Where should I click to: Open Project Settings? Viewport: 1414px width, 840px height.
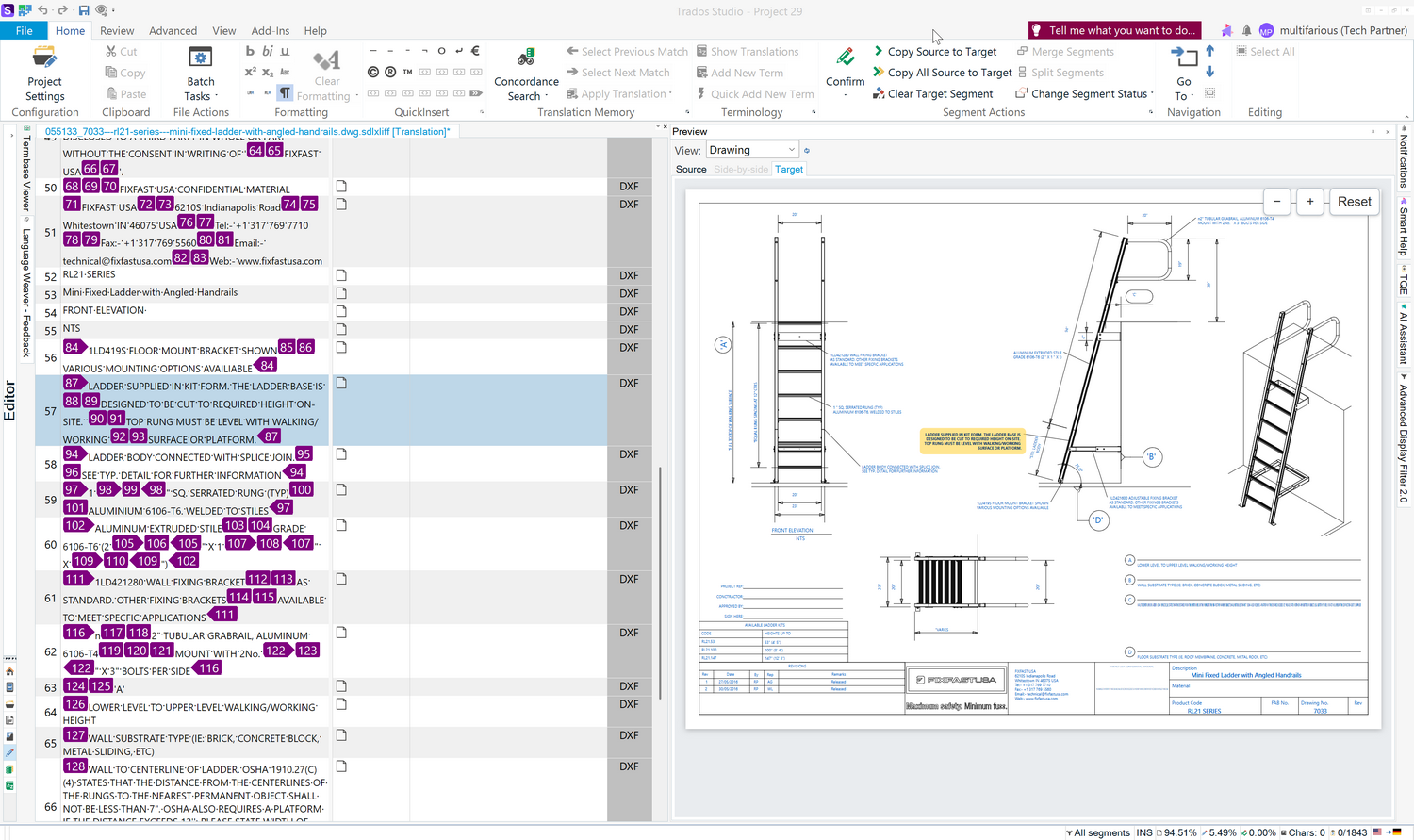click(x=44, y=74)
